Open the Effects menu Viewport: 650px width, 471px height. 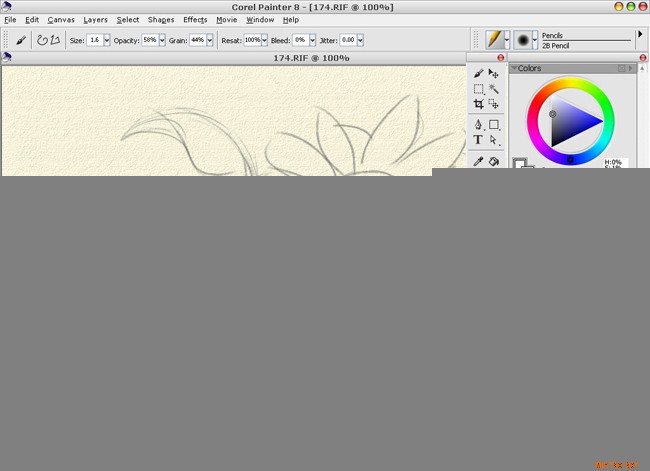pos(195,20)
